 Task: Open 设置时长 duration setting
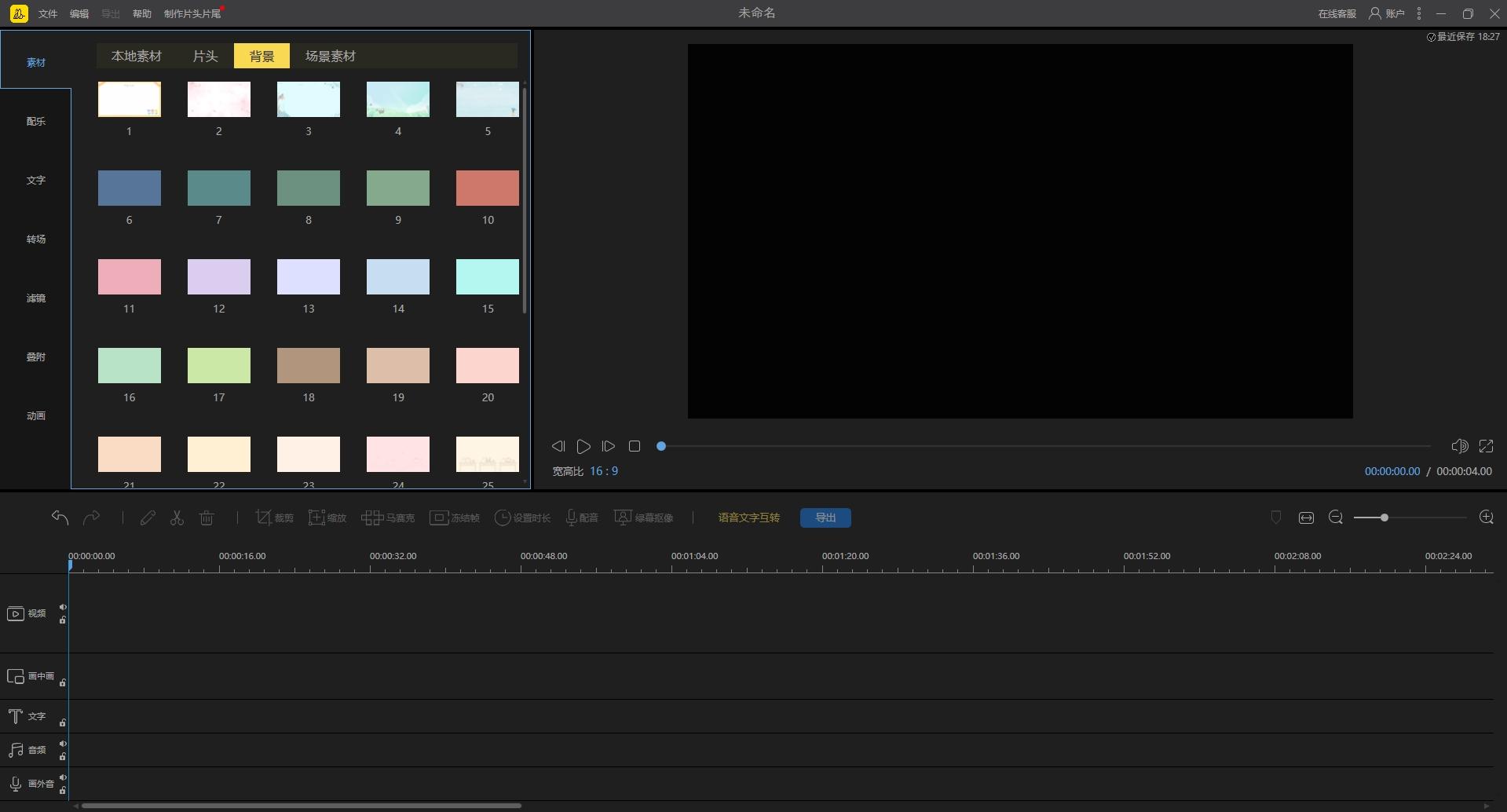click(x=522, y=518)
